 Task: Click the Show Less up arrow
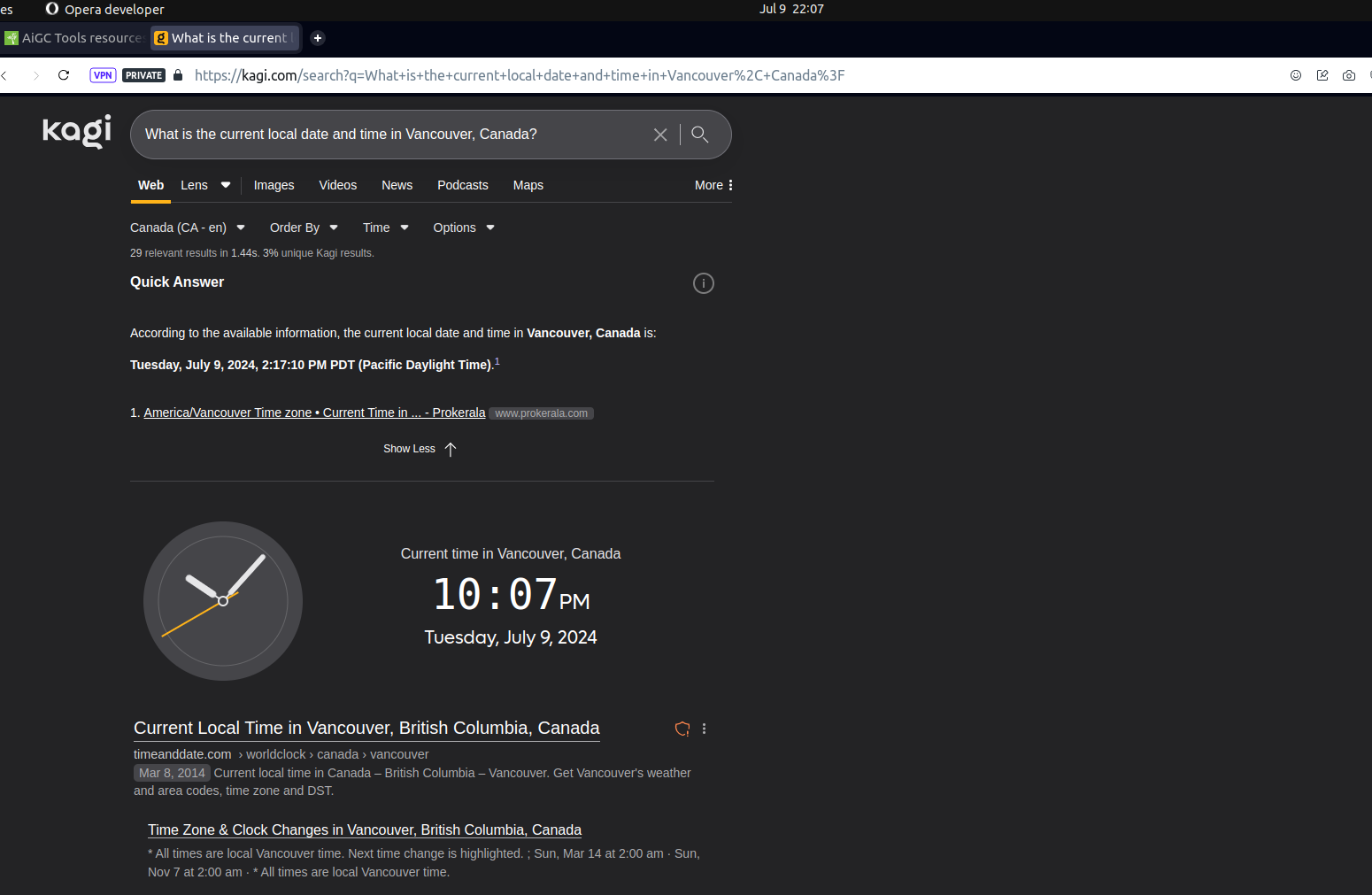point(451,449)
